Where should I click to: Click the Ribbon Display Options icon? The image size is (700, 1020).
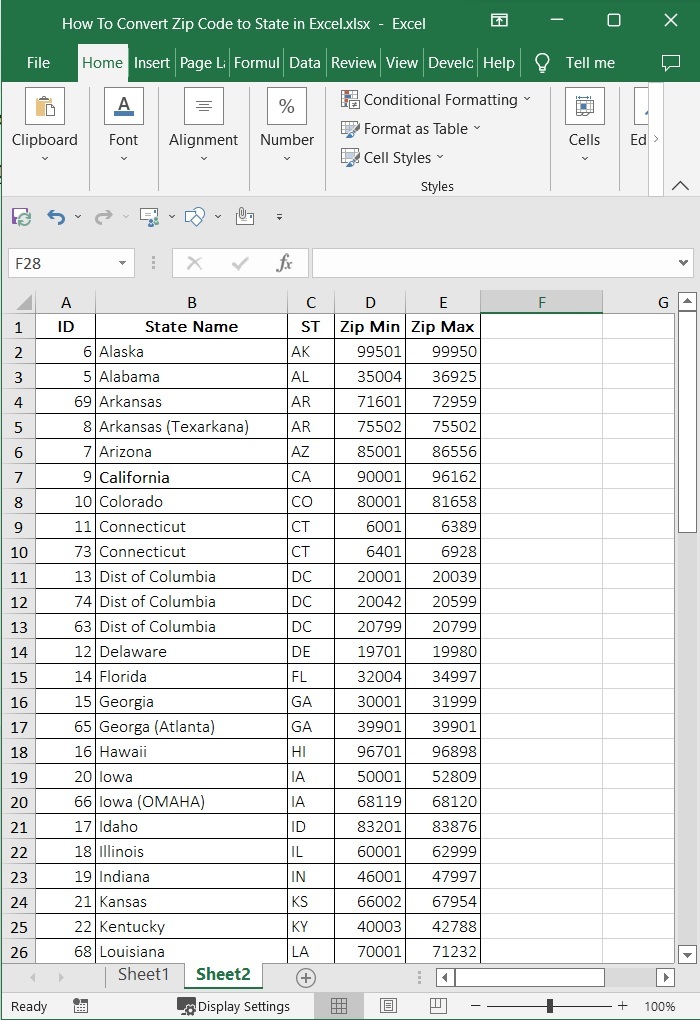499,20
